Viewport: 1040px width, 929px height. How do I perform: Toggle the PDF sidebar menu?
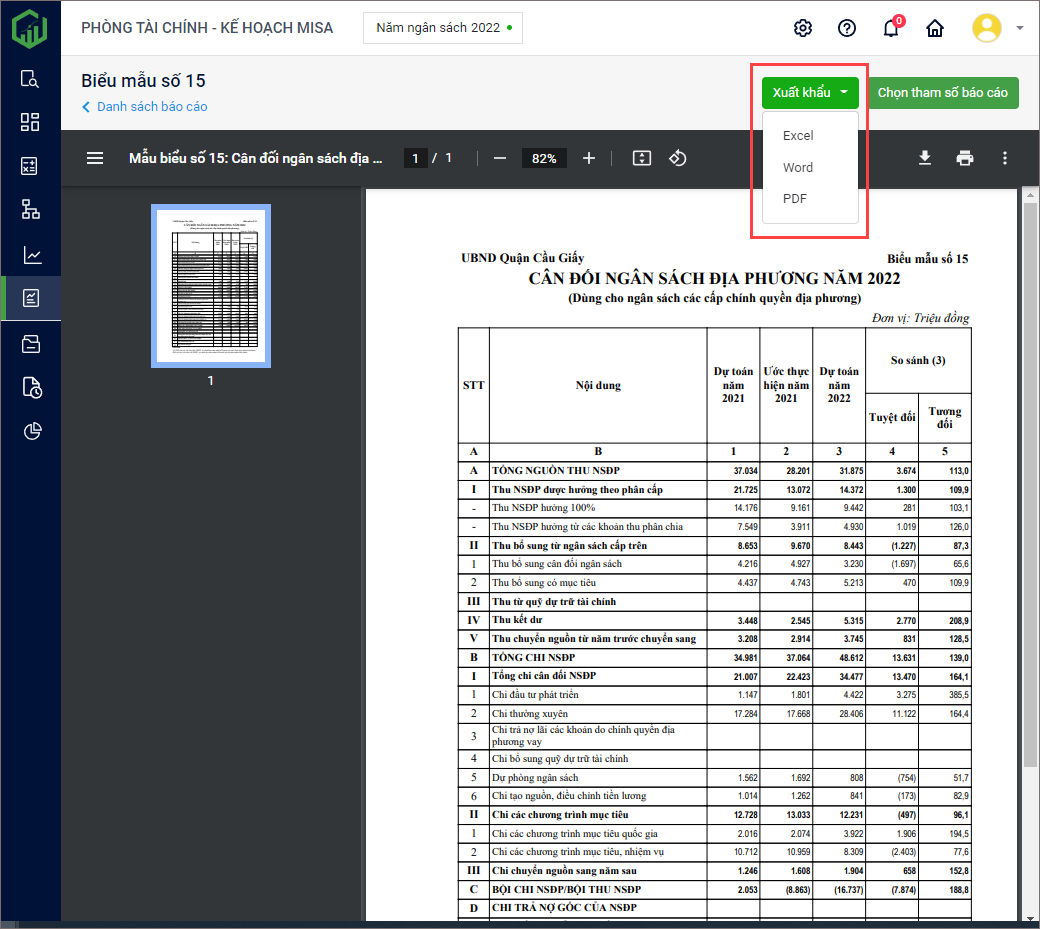pyautogui.click(x=95, y=158)
